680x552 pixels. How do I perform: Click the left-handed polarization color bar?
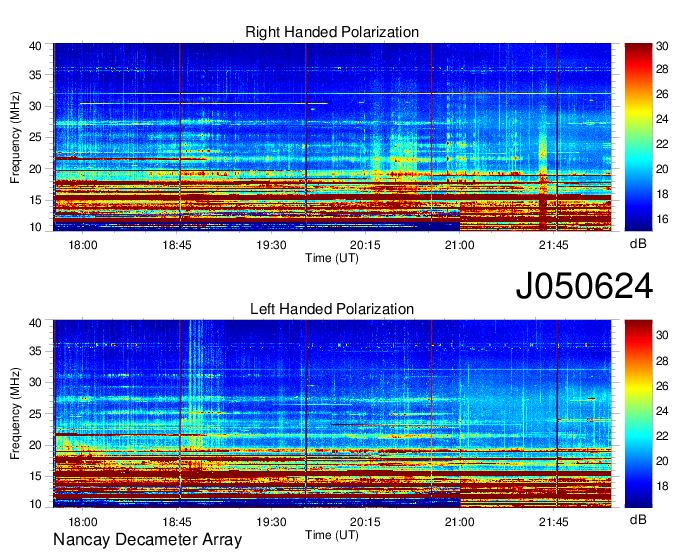638,414
